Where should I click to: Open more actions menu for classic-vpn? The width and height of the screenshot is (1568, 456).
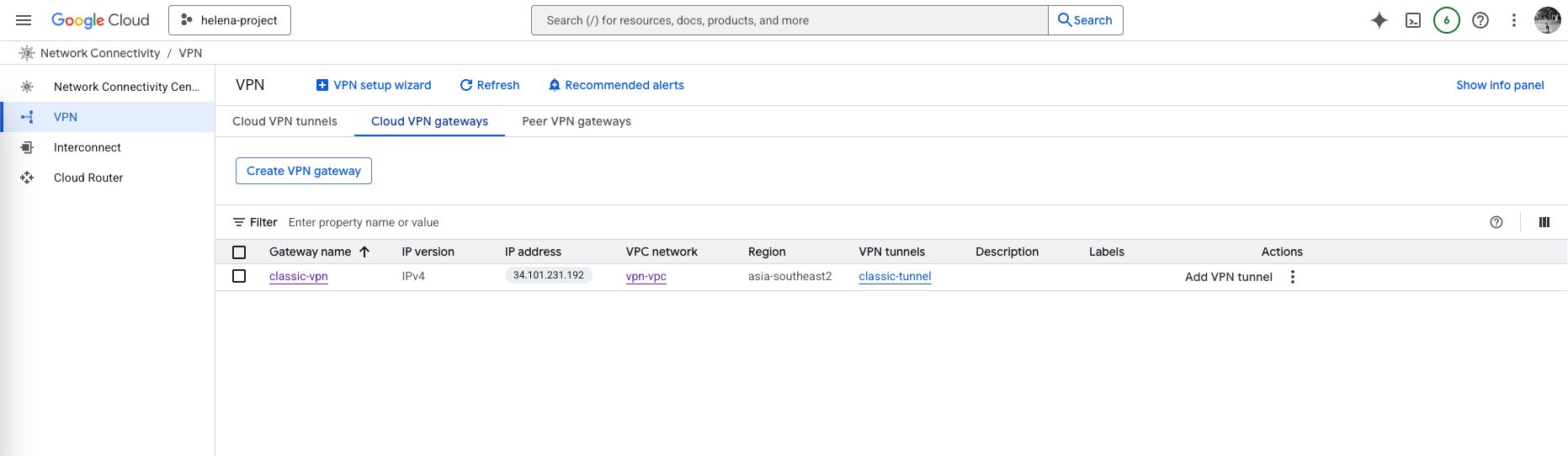click(x=1293, y=277)
